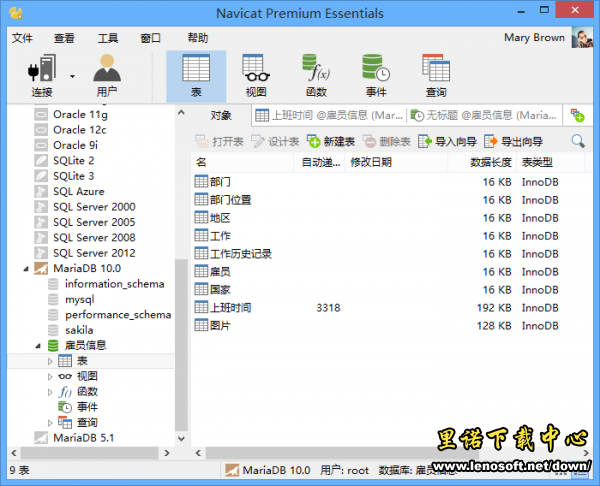Collapse the 雇员信息 database node
Image resolution: width=600 pixels, height=486 pixels.
click(38, 346)
